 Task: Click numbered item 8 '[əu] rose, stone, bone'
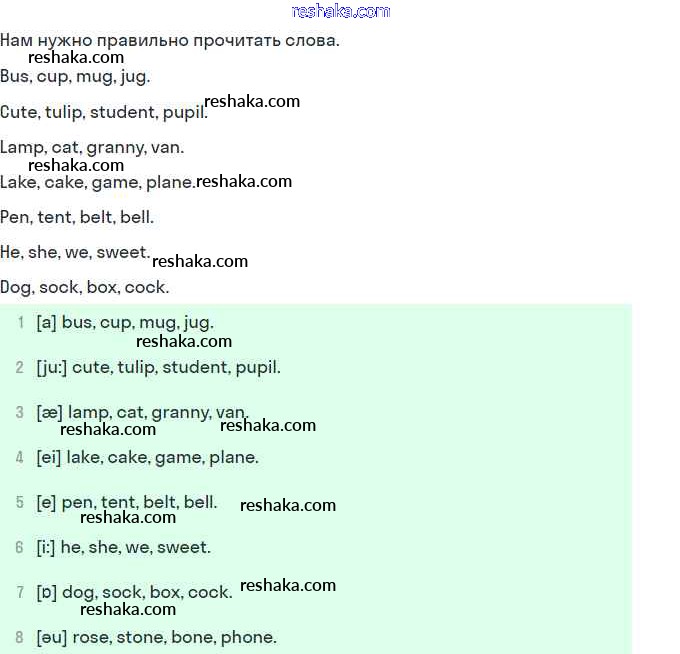(157, 638)
